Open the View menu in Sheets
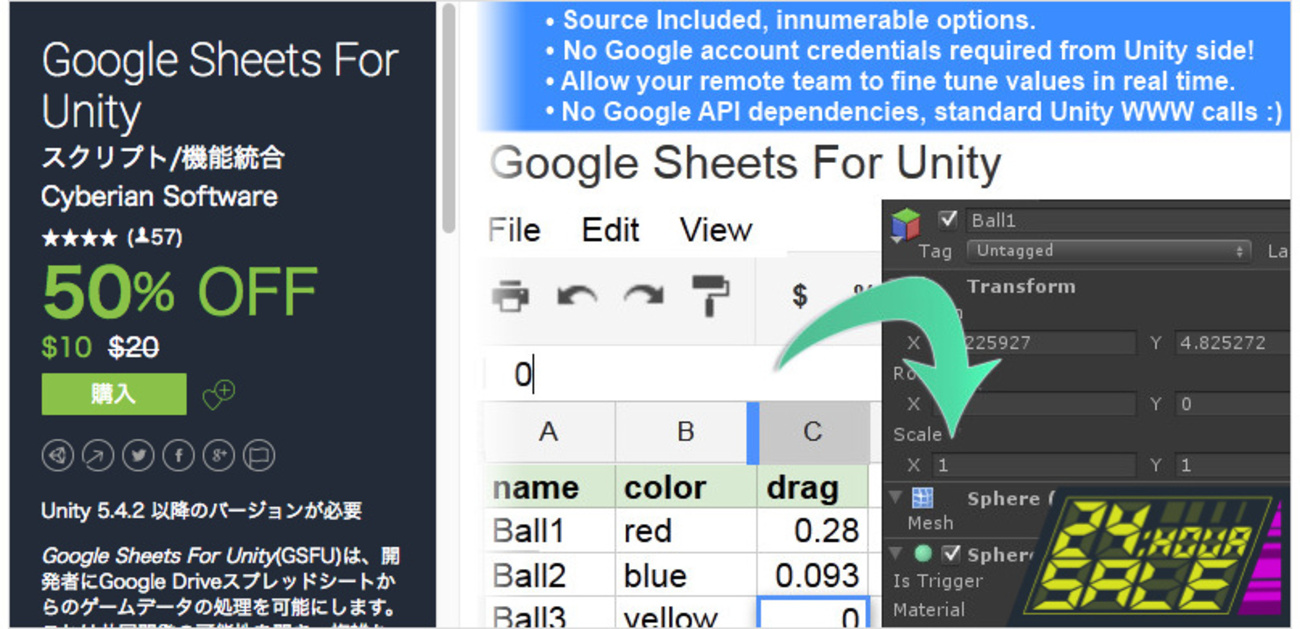Screen dimensions: 1300x629 tap(716, 230)
